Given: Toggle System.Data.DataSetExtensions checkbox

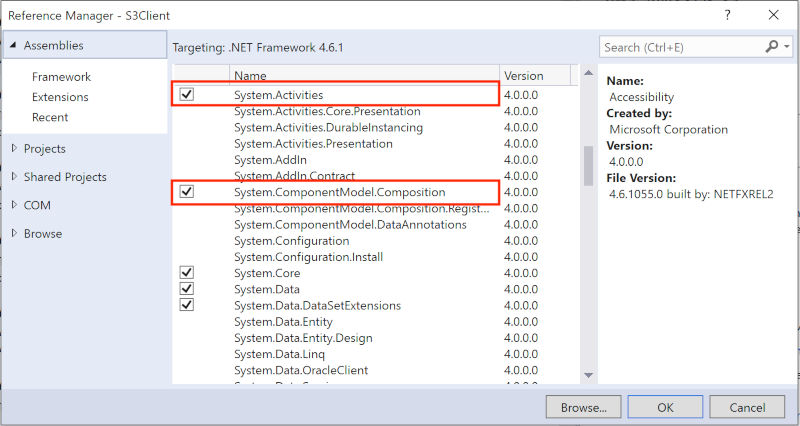Looking at the screenshot, I should tap(186, 305).
